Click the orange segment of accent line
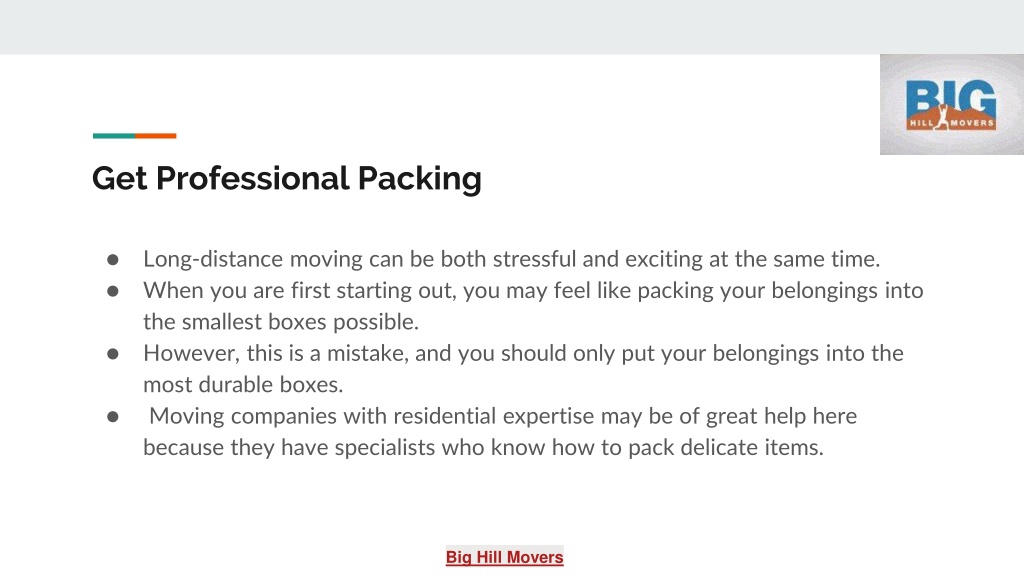This screenshot has width=1024, height=576. 155,136
